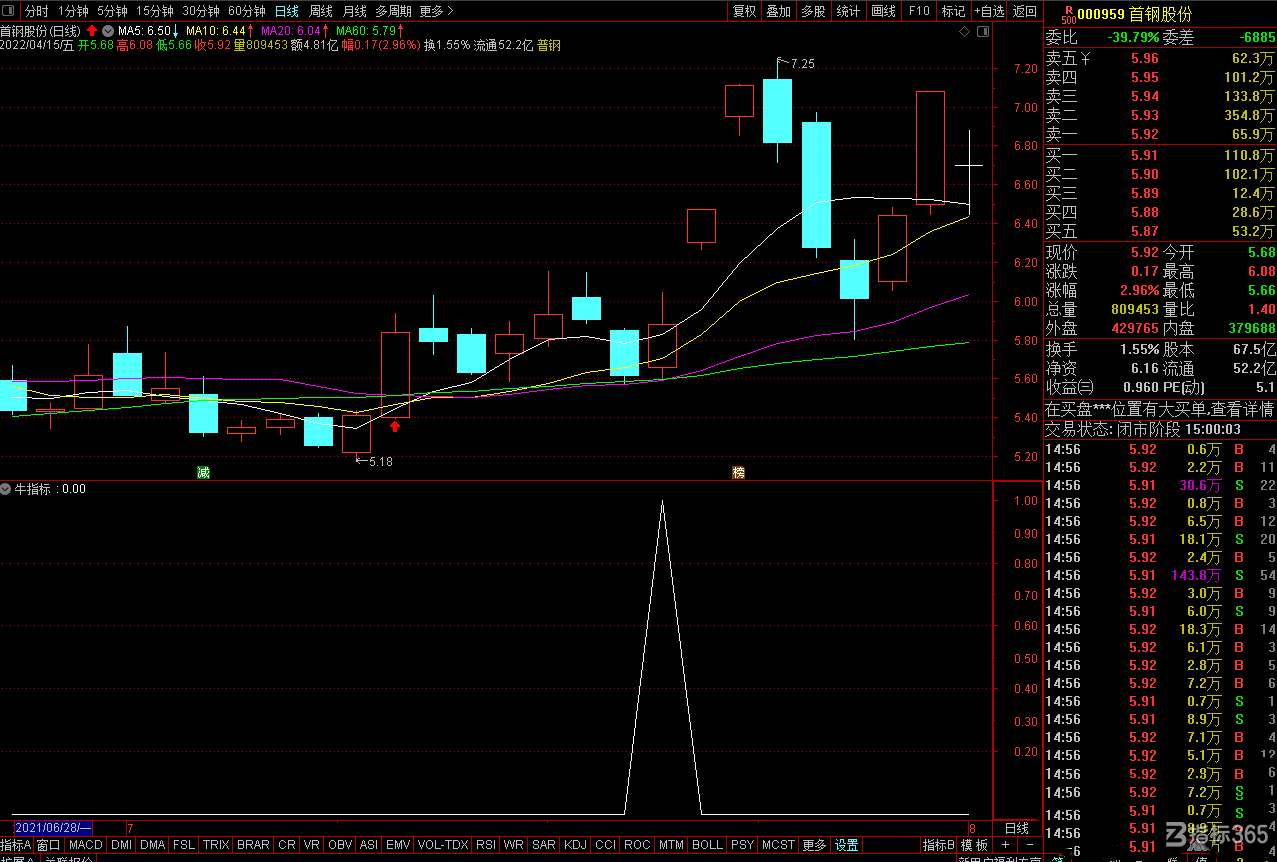
Task: Open indicator 设置 settings
Action: 847,845
